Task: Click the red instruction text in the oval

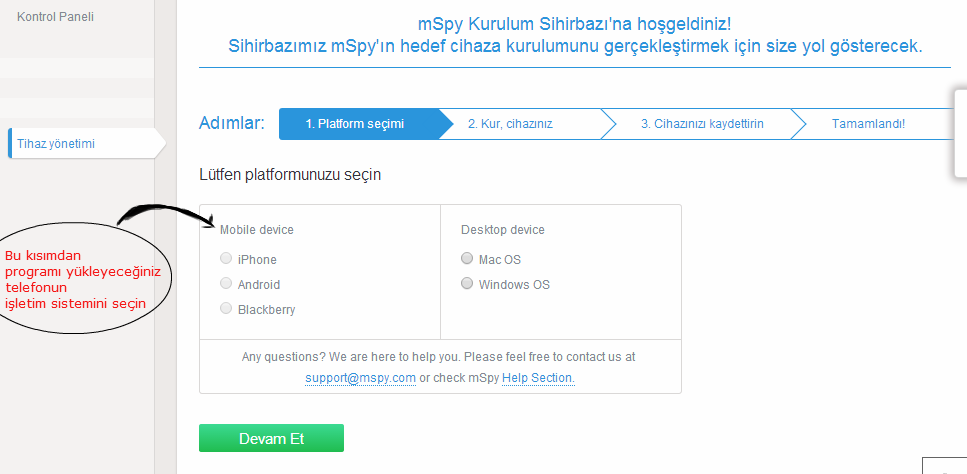Action: pyautogui.click(x=75, y=280)
